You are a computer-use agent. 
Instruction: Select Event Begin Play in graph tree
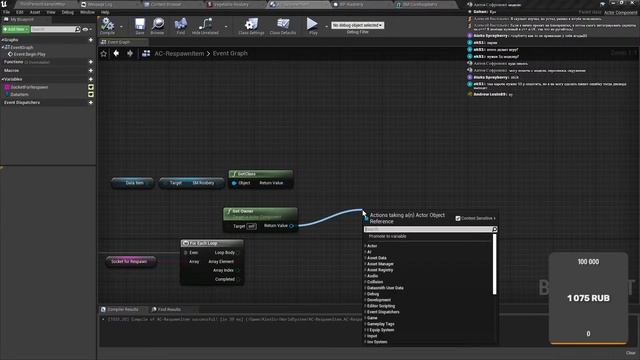click(x=29, y=54)
